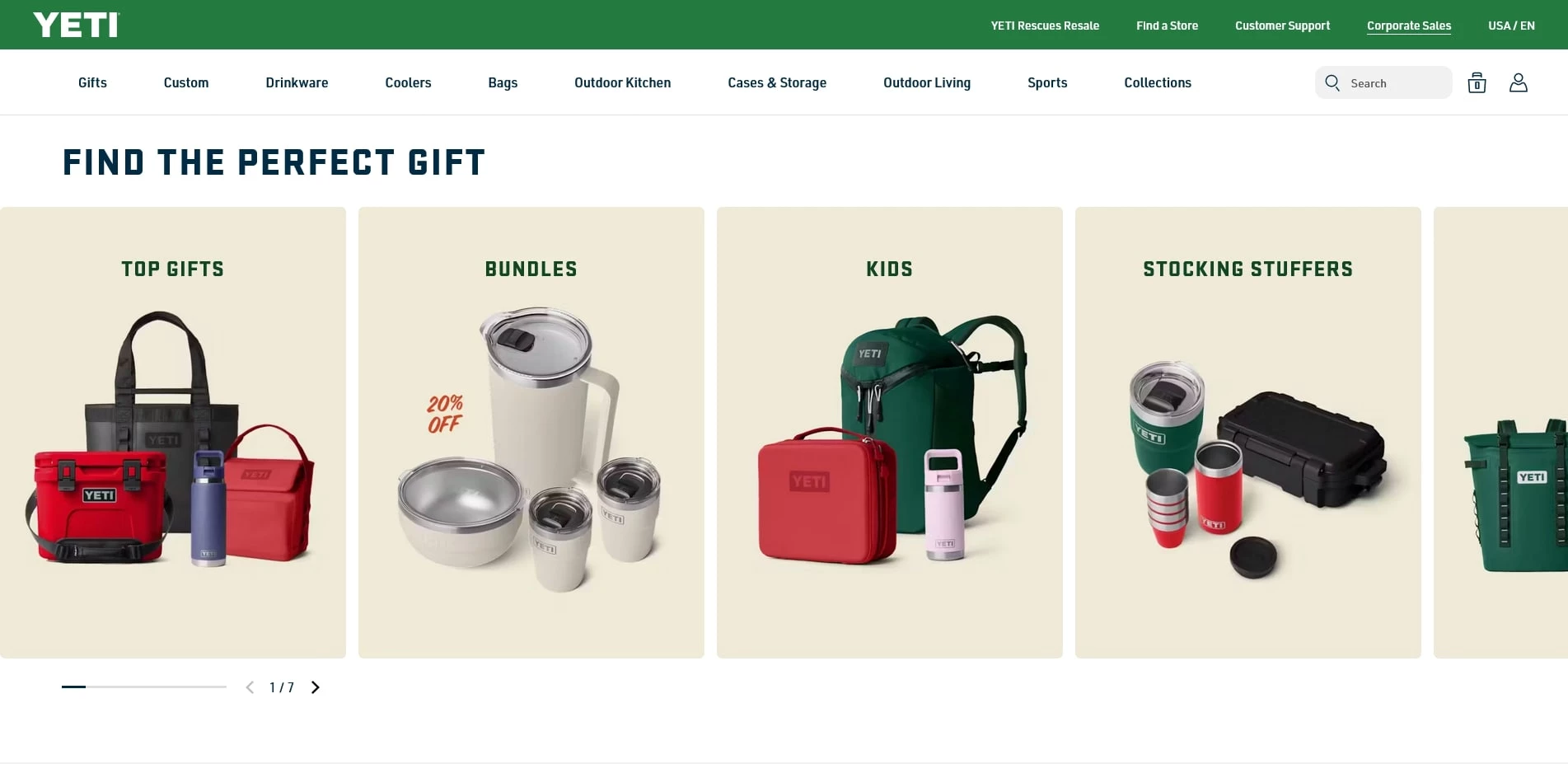This screenshot has height=764, width=1568.
Task: Go to next carousel slide arrow
Action: click(x=315, y=687)
